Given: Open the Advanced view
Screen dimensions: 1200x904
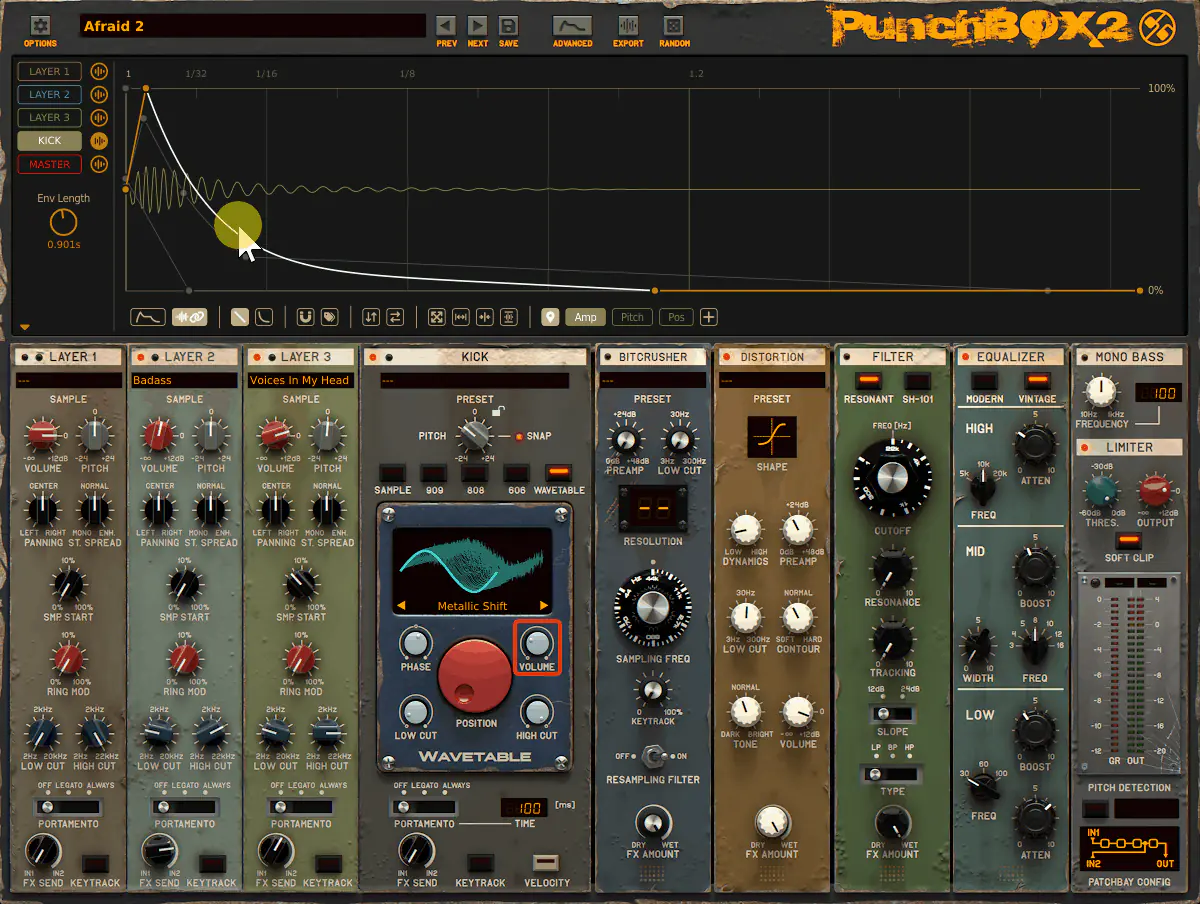Looking at the screenshot, I should [572, 26].
